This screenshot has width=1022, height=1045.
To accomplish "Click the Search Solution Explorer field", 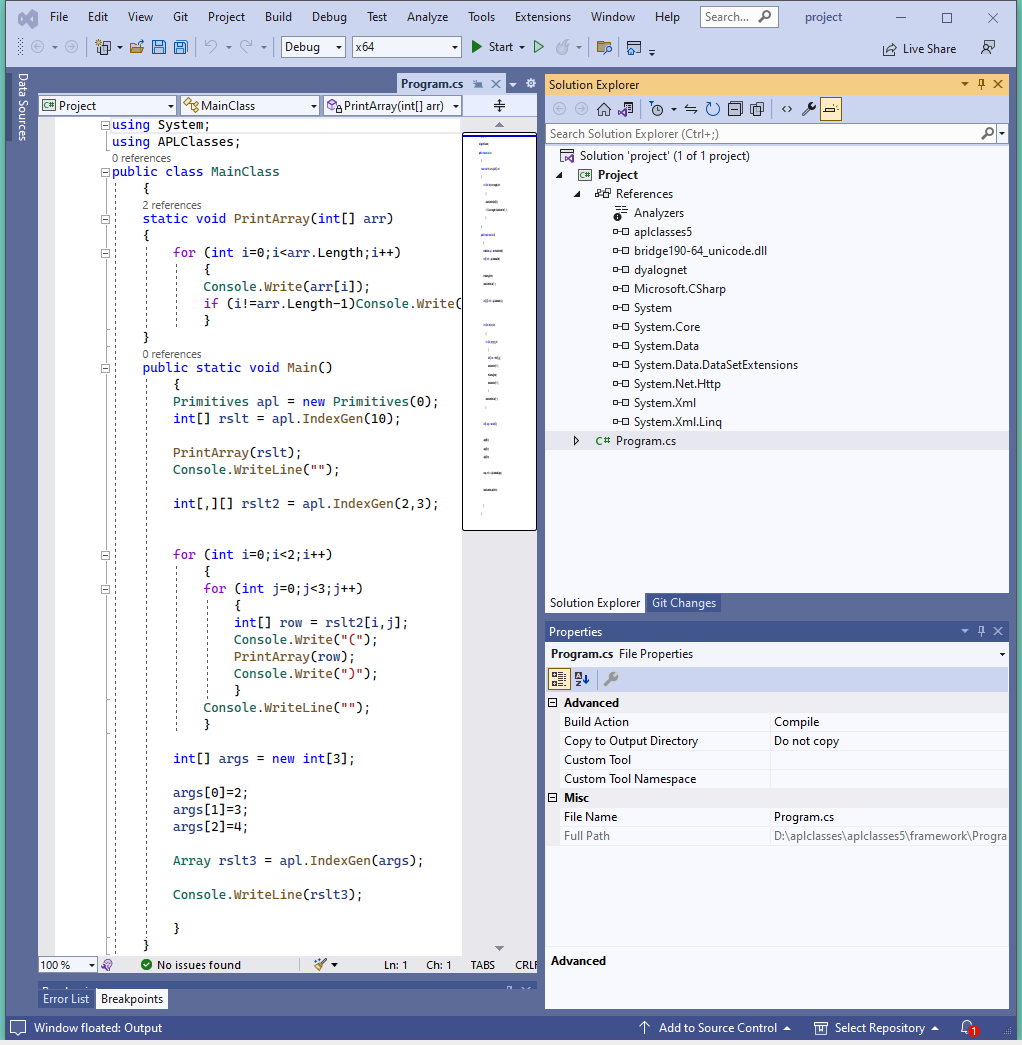I will click(x=762, y=133).
